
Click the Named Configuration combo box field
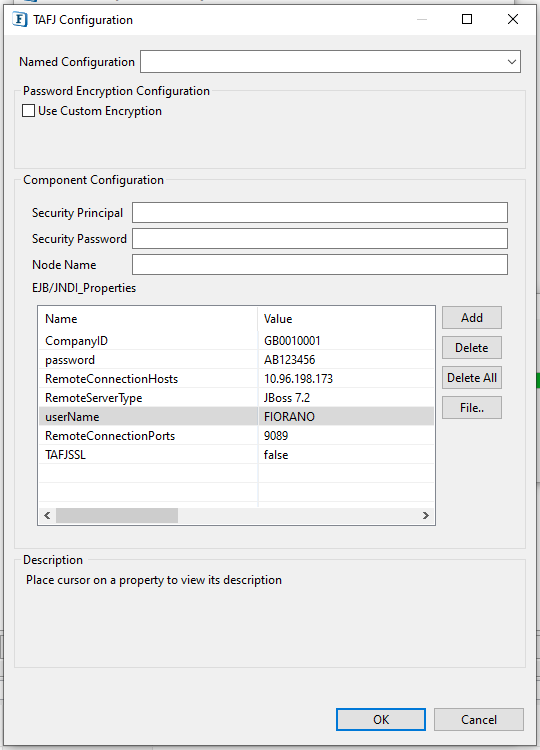tap(330, 62)
